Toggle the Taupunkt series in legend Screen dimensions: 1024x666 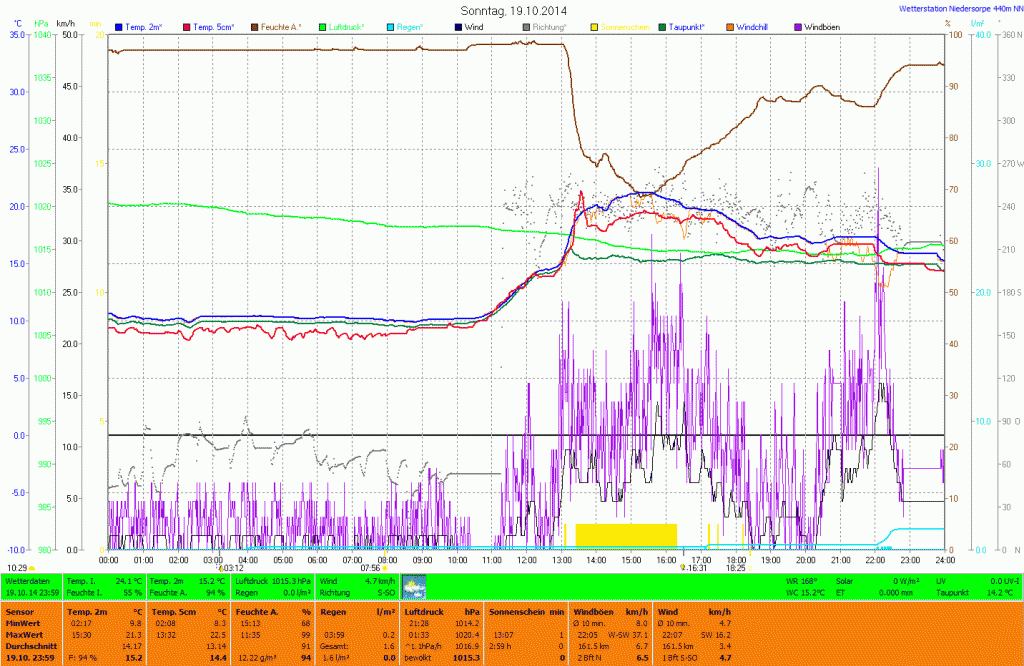[x=688, y=26]
